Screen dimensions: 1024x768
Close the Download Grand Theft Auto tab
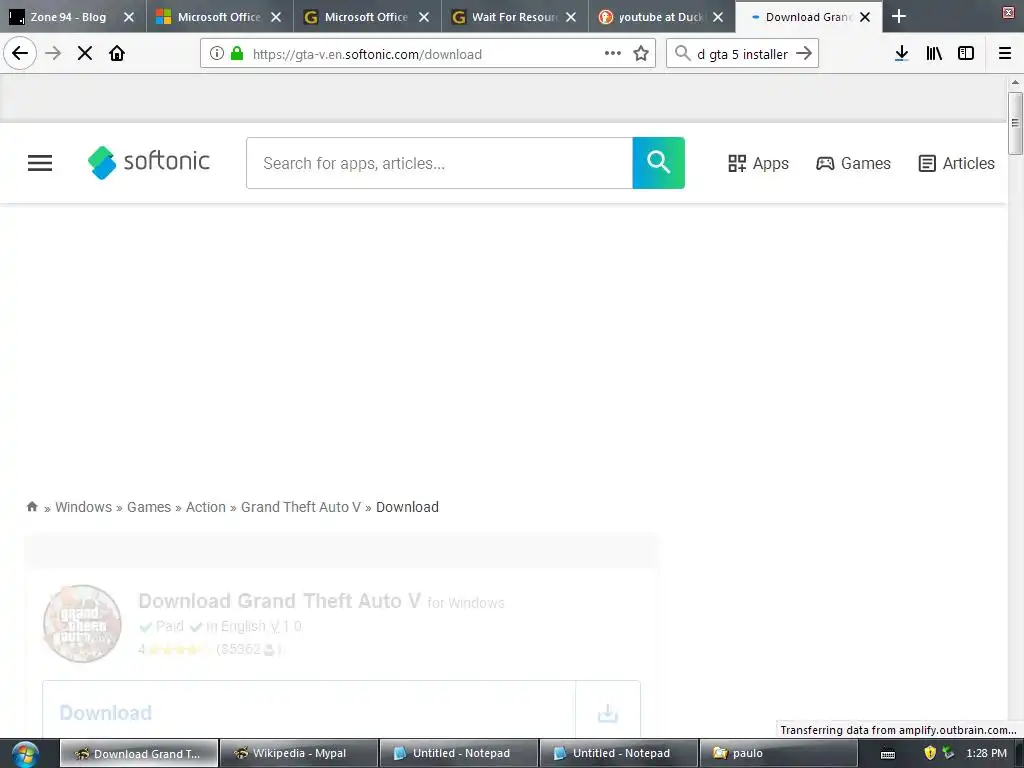865,17
